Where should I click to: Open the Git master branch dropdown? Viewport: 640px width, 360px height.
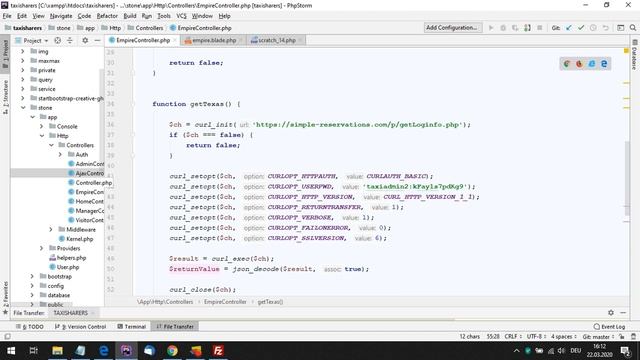(598, 337)
